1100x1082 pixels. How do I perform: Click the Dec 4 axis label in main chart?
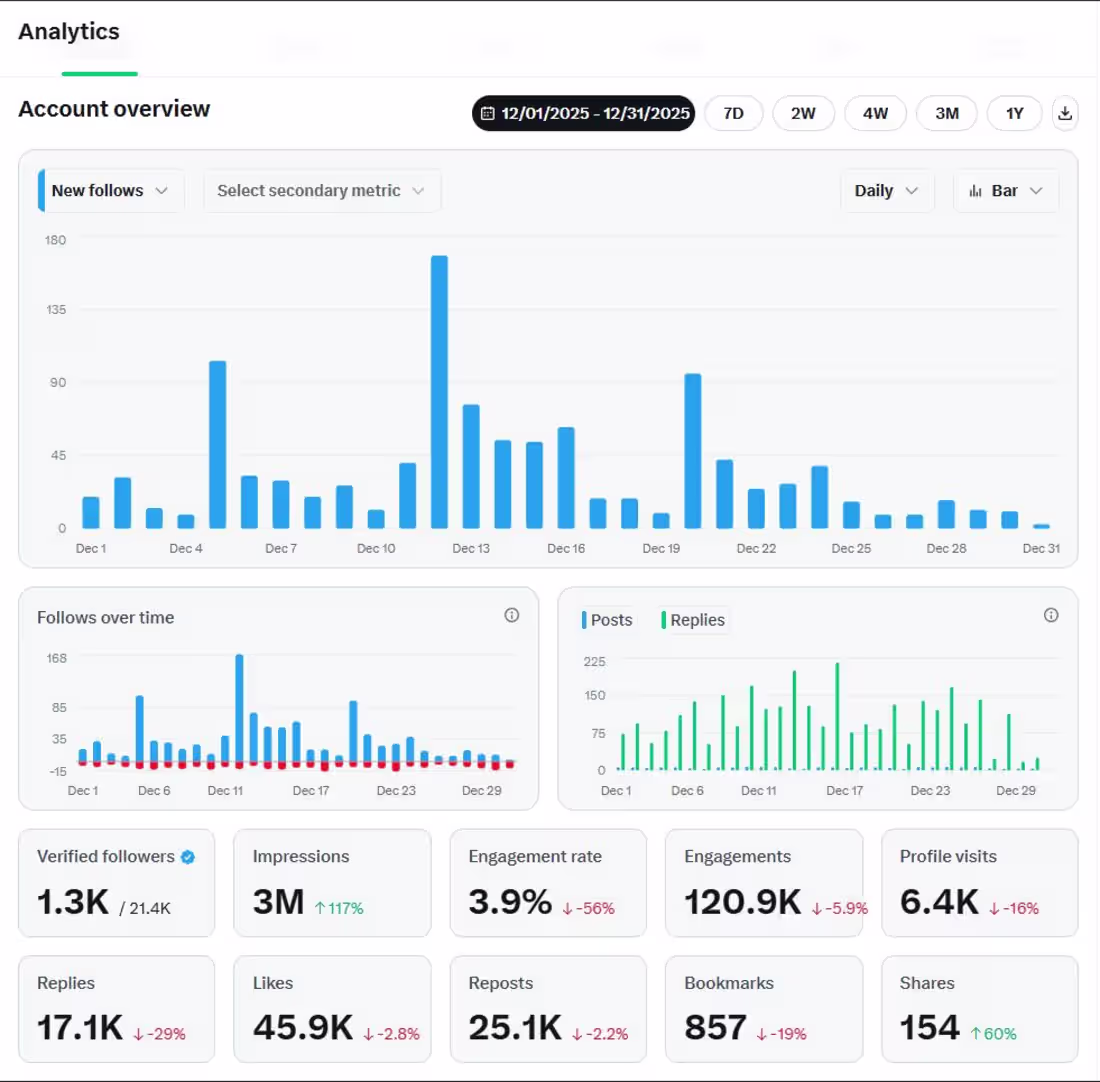click(x=186, y=549)
